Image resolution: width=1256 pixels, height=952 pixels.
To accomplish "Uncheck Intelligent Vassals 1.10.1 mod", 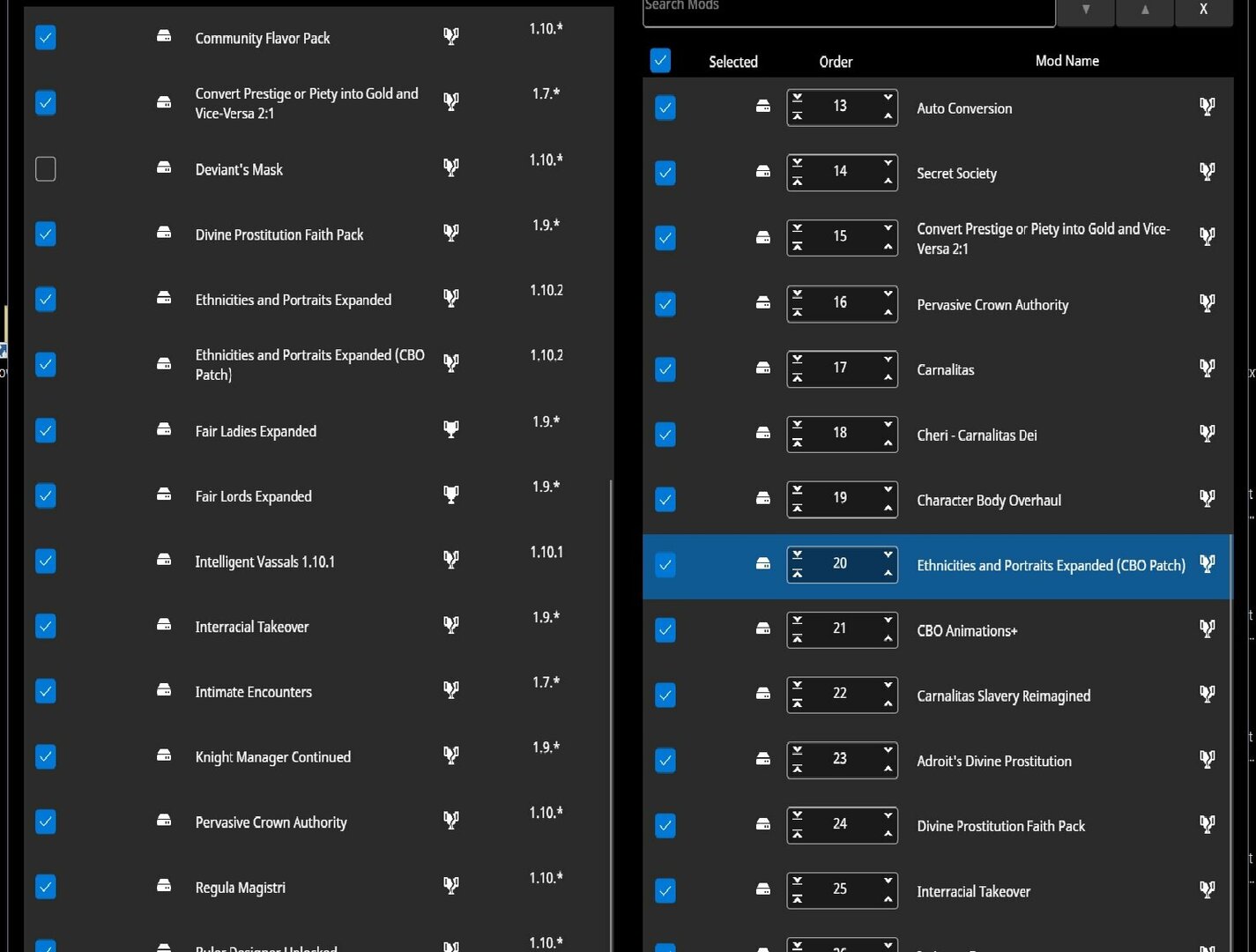I will (46, 561).
